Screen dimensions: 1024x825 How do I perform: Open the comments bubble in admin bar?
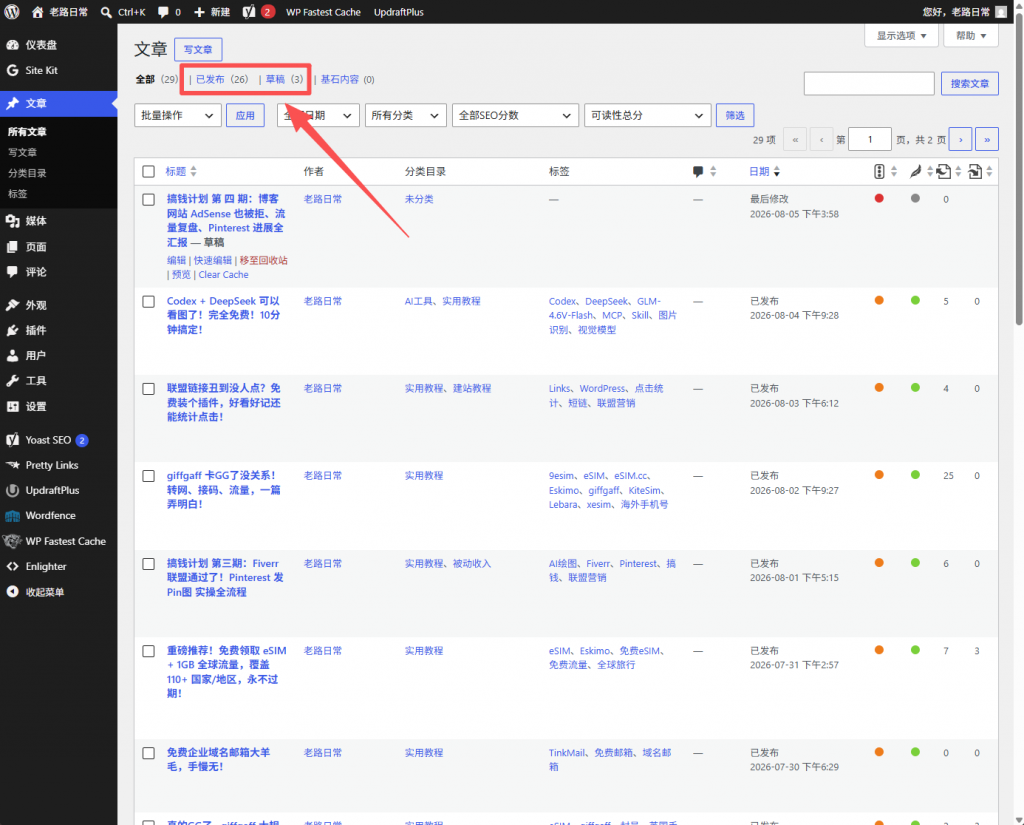point(163,12)
